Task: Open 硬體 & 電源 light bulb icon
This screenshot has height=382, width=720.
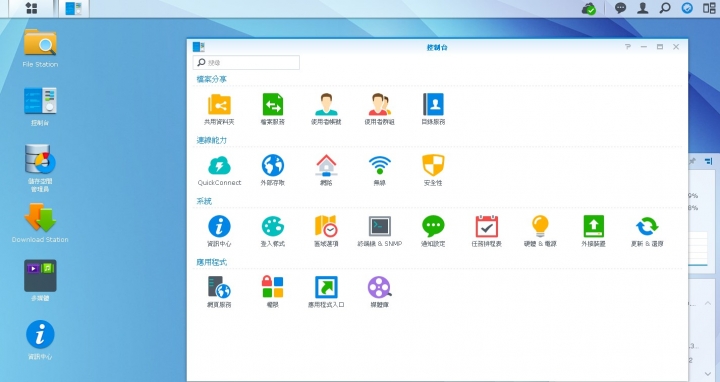Action: pos(540,226)
